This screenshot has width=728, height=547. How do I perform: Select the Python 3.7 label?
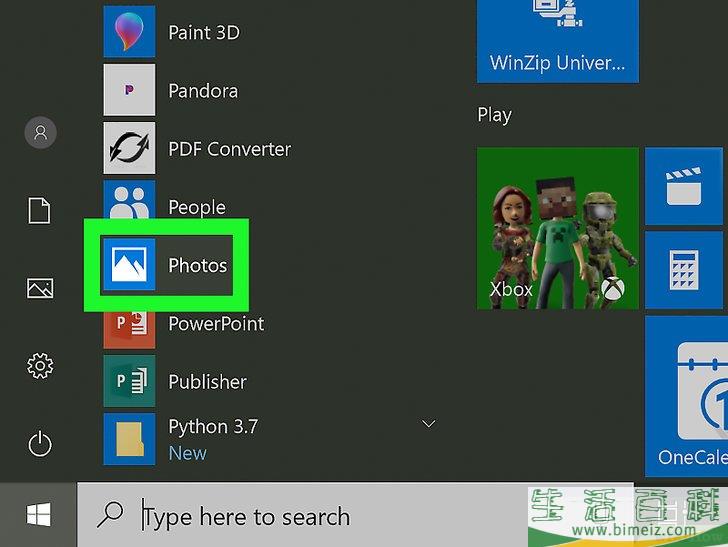point(213,426)
